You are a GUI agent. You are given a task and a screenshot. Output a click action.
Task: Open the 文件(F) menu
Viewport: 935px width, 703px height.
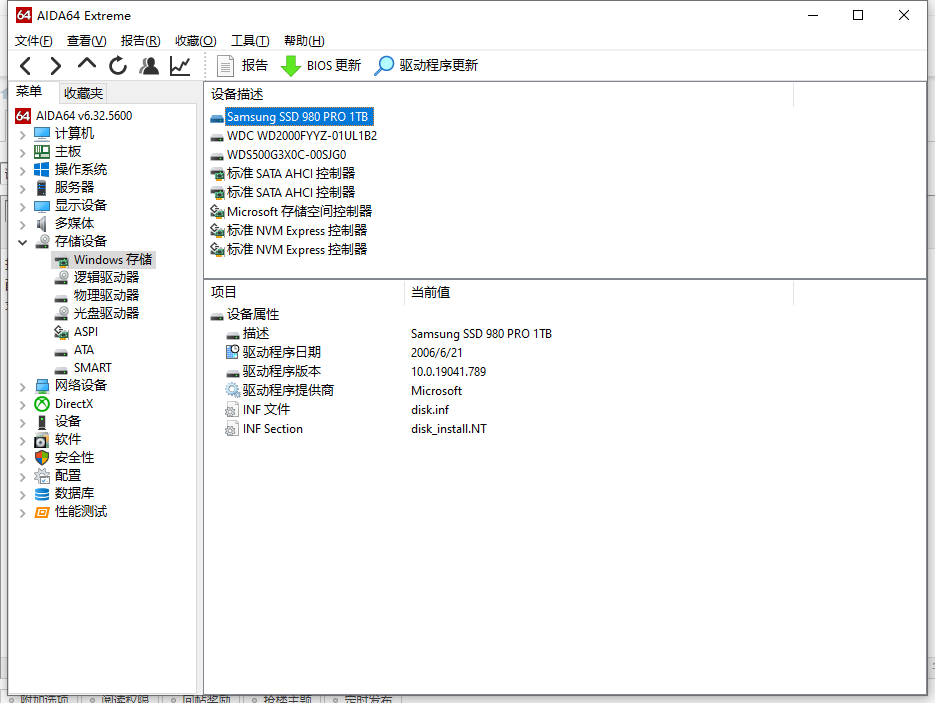pyautogui.click(x=33, y=41)
